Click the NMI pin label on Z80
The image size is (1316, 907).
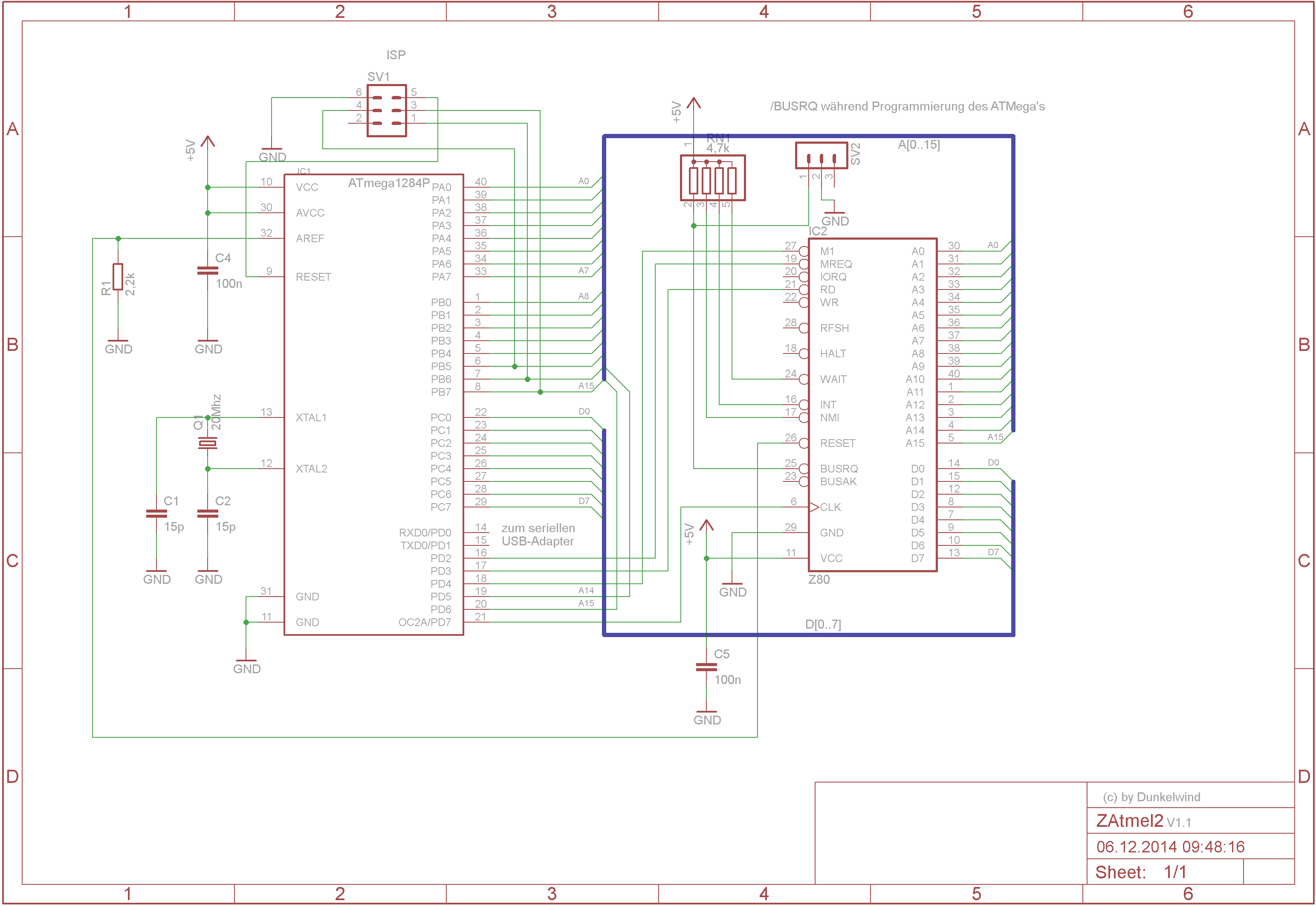[x=829, y=418]
